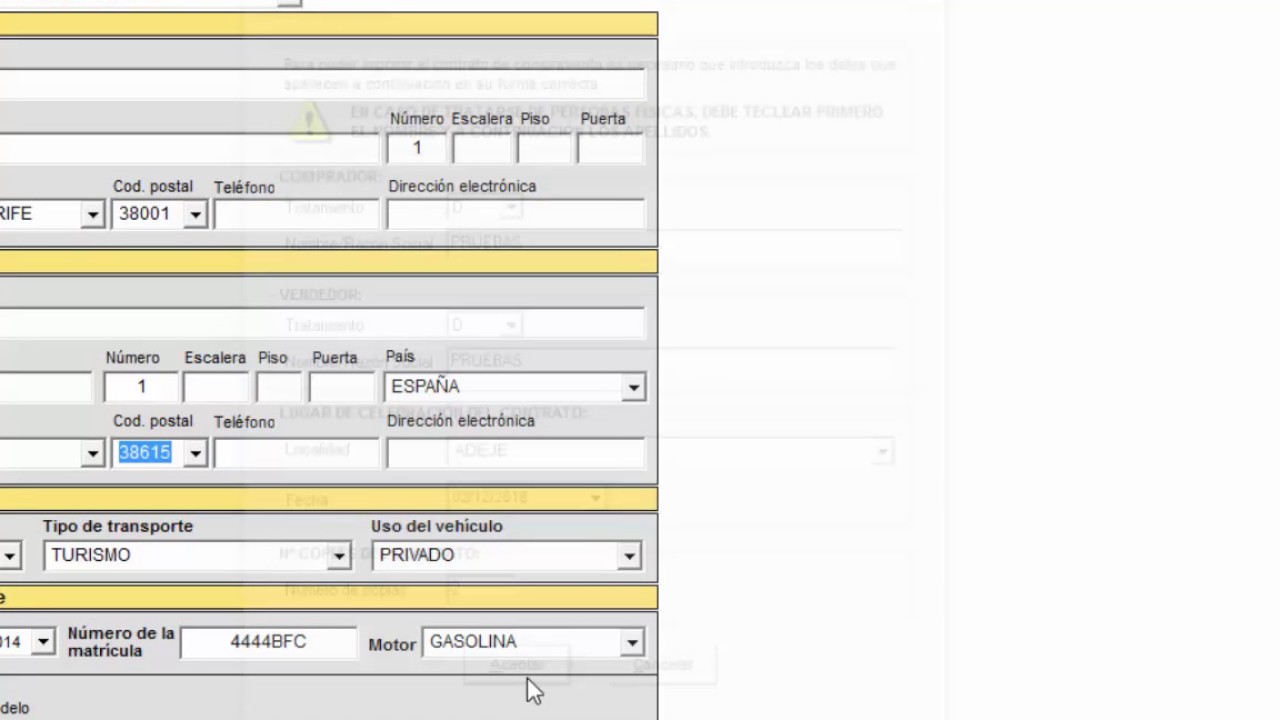Open the Uso del vehículo PRIVADO dropdown
1280x720 pixels.
(x=628, y=556)
